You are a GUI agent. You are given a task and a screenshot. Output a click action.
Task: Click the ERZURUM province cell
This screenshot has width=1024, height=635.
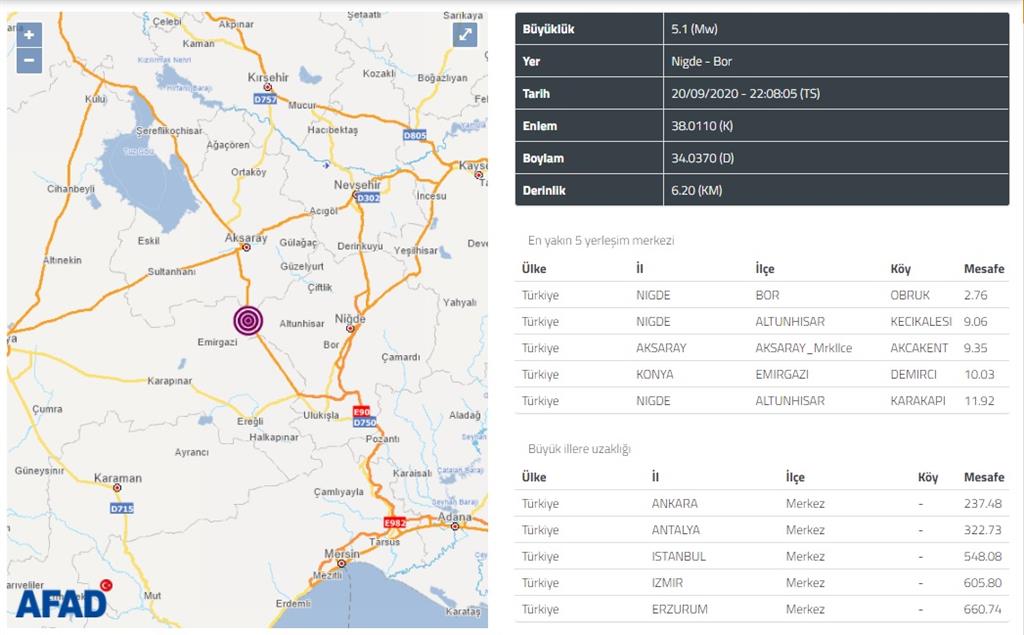[x=680, y=609]
